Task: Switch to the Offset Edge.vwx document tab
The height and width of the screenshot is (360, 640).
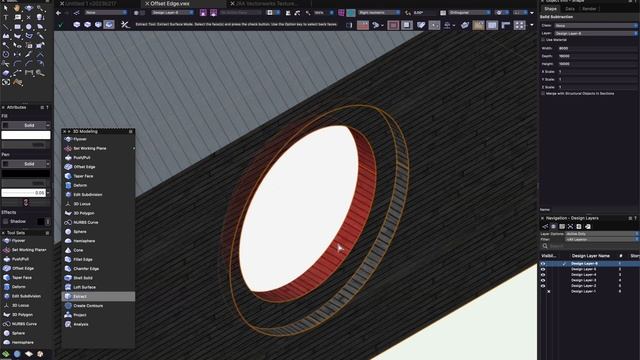Action: [170, 3]
